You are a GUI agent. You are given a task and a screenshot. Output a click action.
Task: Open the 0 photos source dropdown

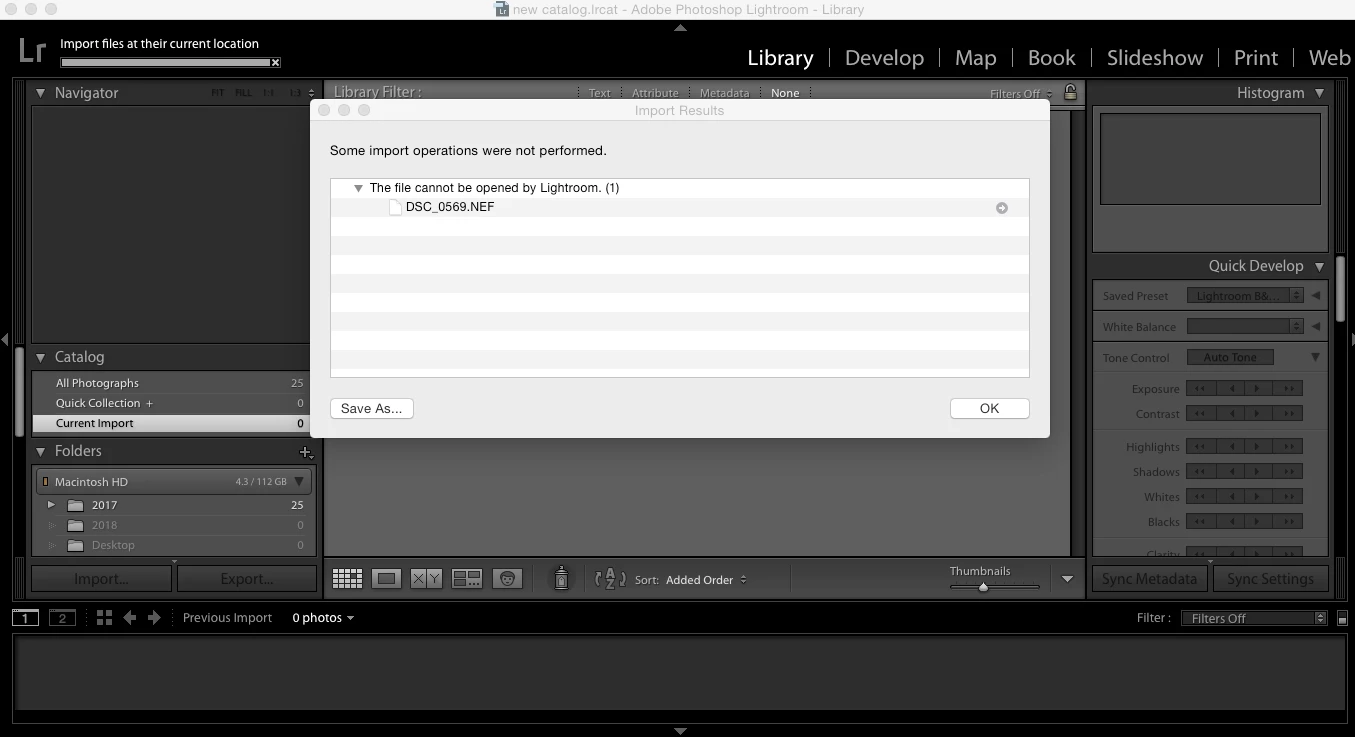[x=323, y=618]
